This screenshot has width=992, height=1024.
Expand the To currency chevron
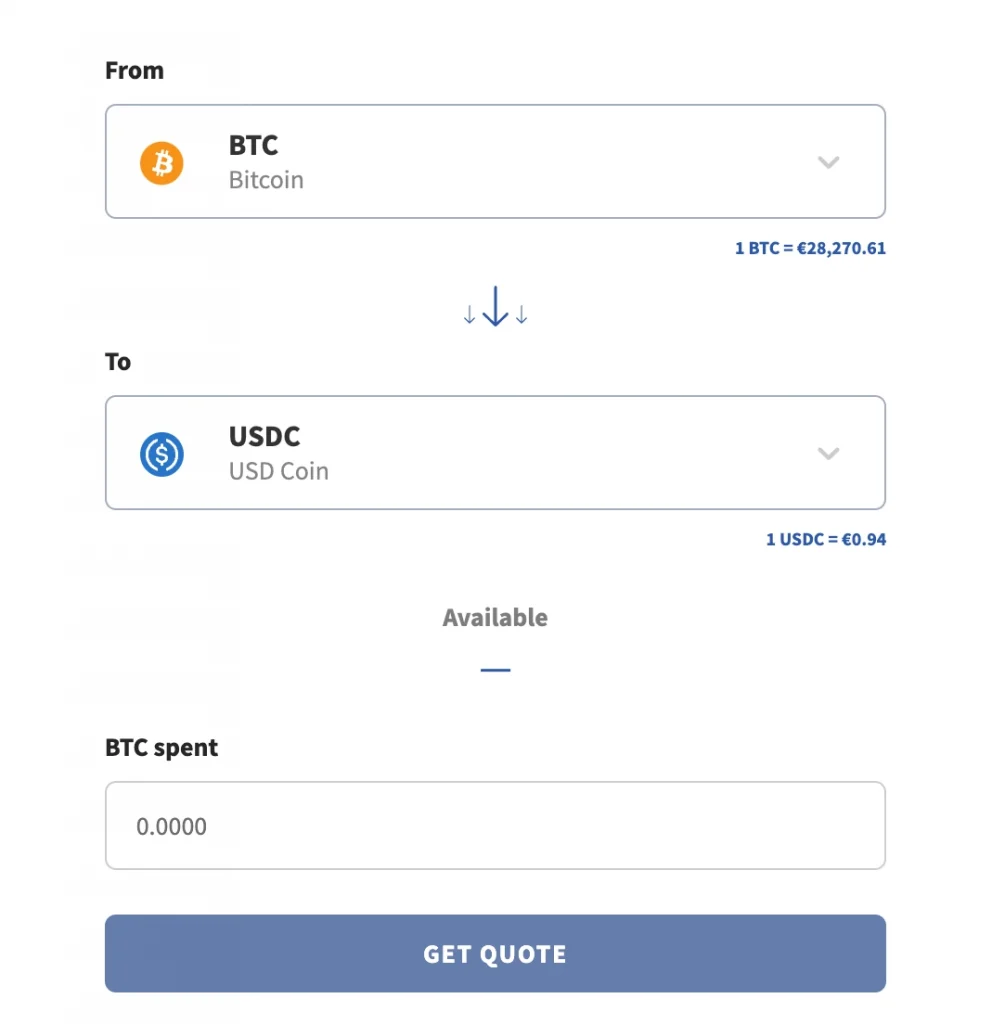click(x=828, y=453)
